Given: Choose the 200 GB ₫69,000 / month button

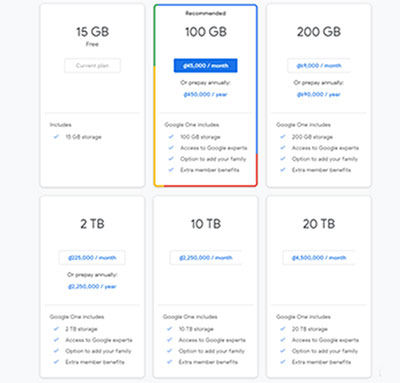Looking at the screenshot, I should (319, 66).
